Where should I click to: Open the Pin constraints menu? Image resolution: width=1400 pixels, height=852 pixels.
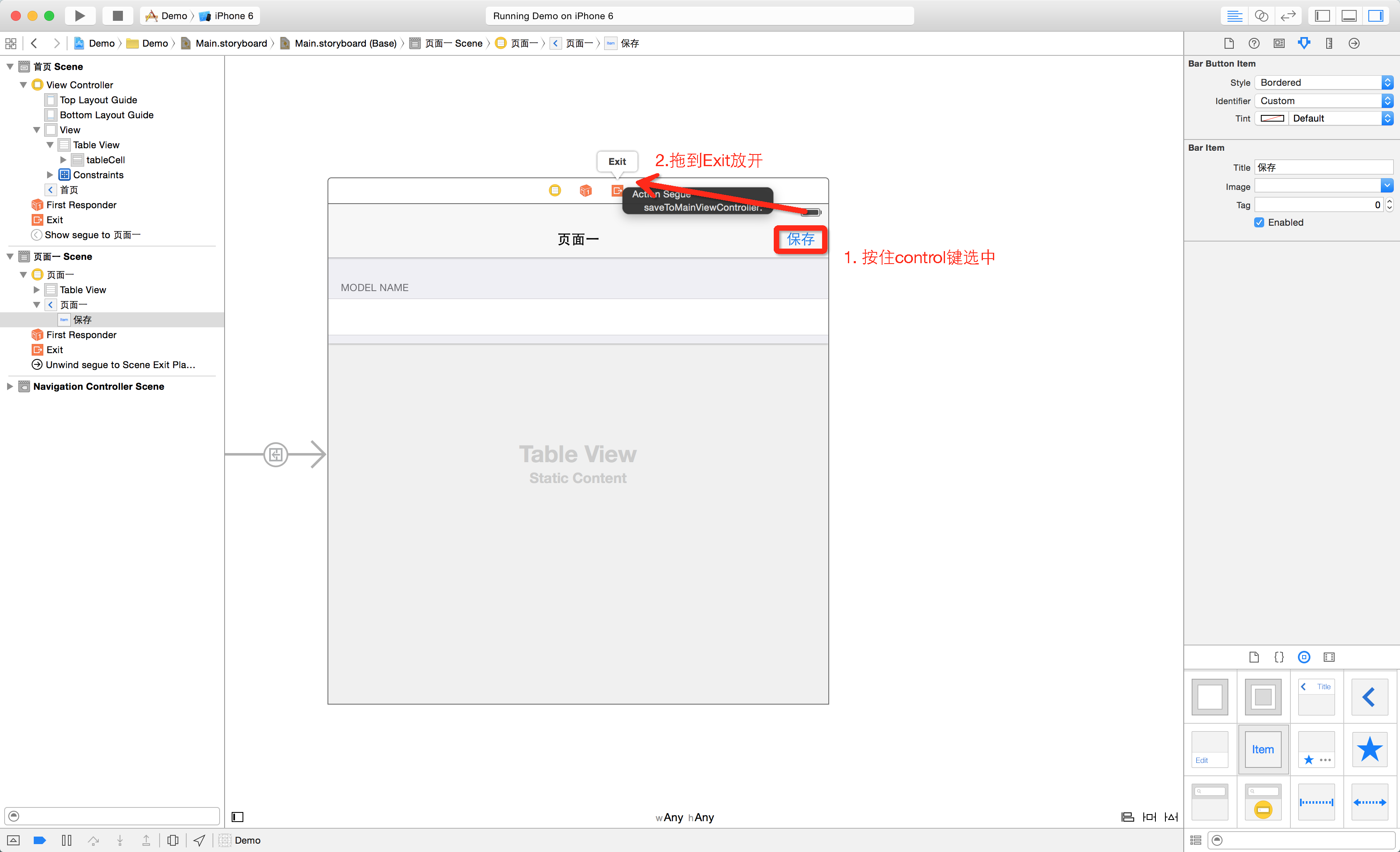pyautogui.click(x=1149, y=817)
